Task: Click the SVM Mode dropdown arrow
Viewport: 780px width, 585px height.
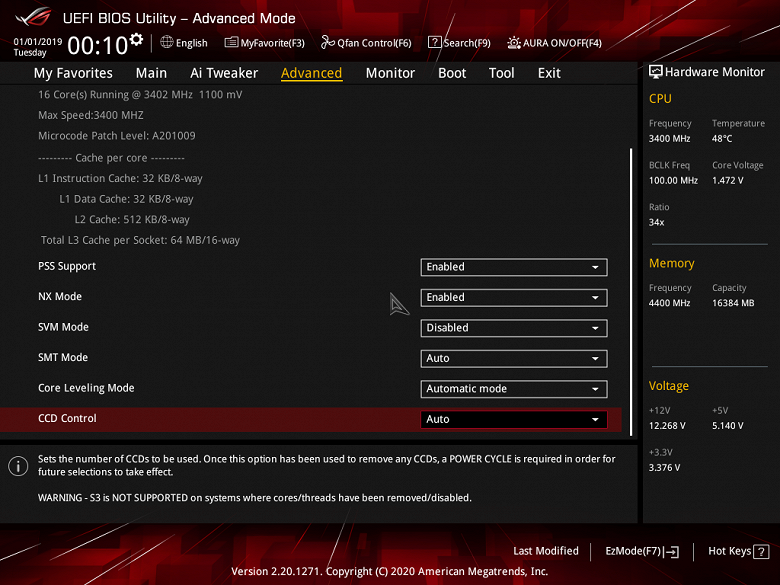Action: 595,328
